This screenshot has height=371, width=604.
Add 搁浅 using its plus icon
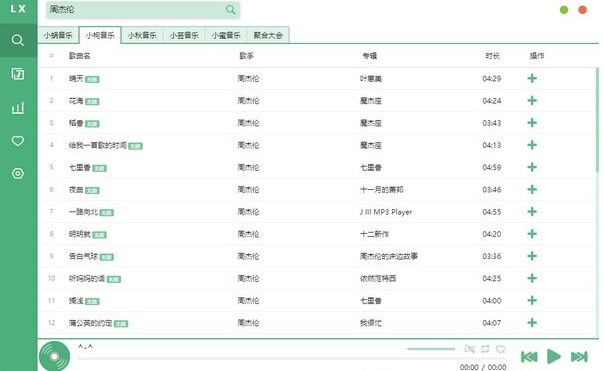click(x=532, y=300)
